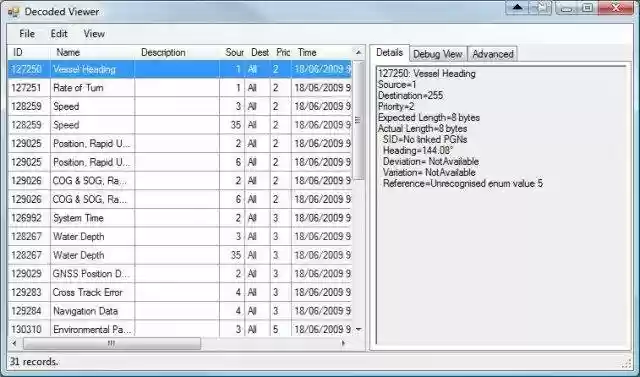This screenshot has width=640, height=377.
Task: Select Position, Rapid U... row with source 6
Action: (x=180, y=162)
